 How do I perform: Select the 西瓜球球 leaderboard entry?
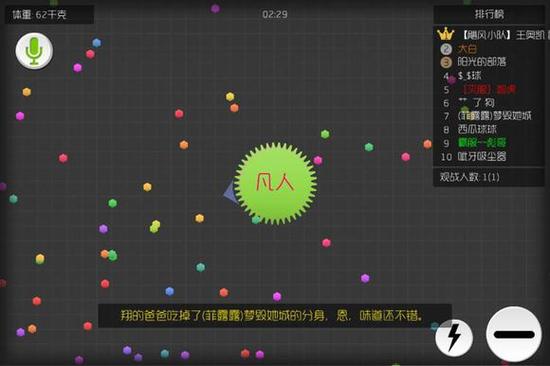(477, 129)
